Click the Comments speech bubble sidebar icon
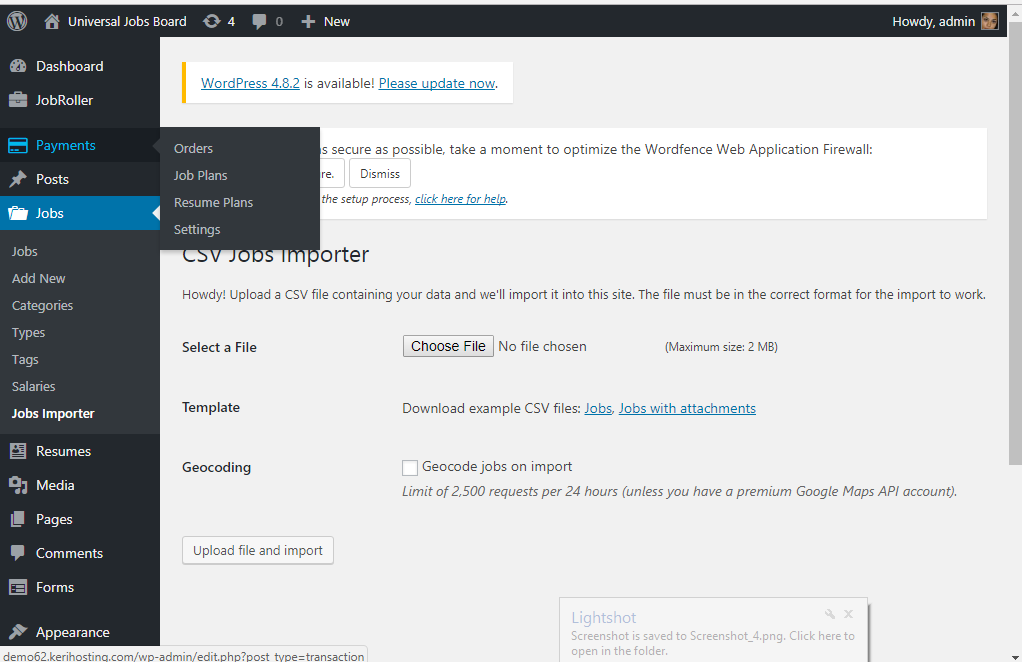Screen dimensions: 1022x662 click(18, 553)
